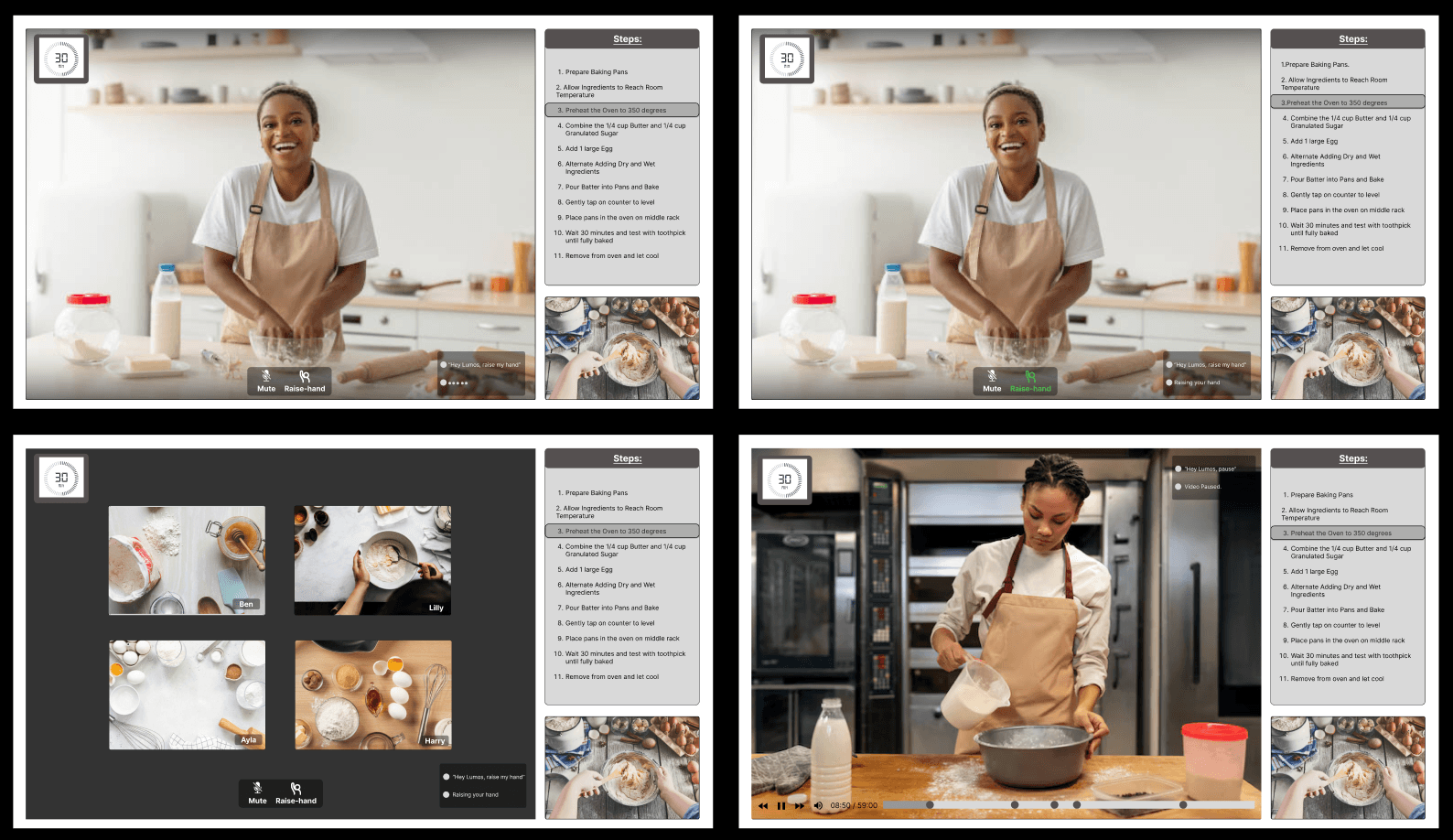1453x840 pixels.
Task: Open hand-mixing thumbnail beside the participant grid
Action: 622,767
